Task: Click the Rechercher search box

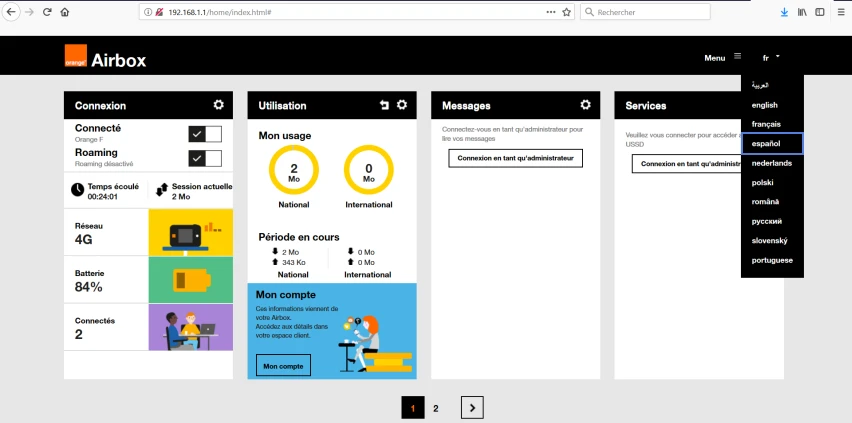Action: pyautogui.click(x=645, y=12)
